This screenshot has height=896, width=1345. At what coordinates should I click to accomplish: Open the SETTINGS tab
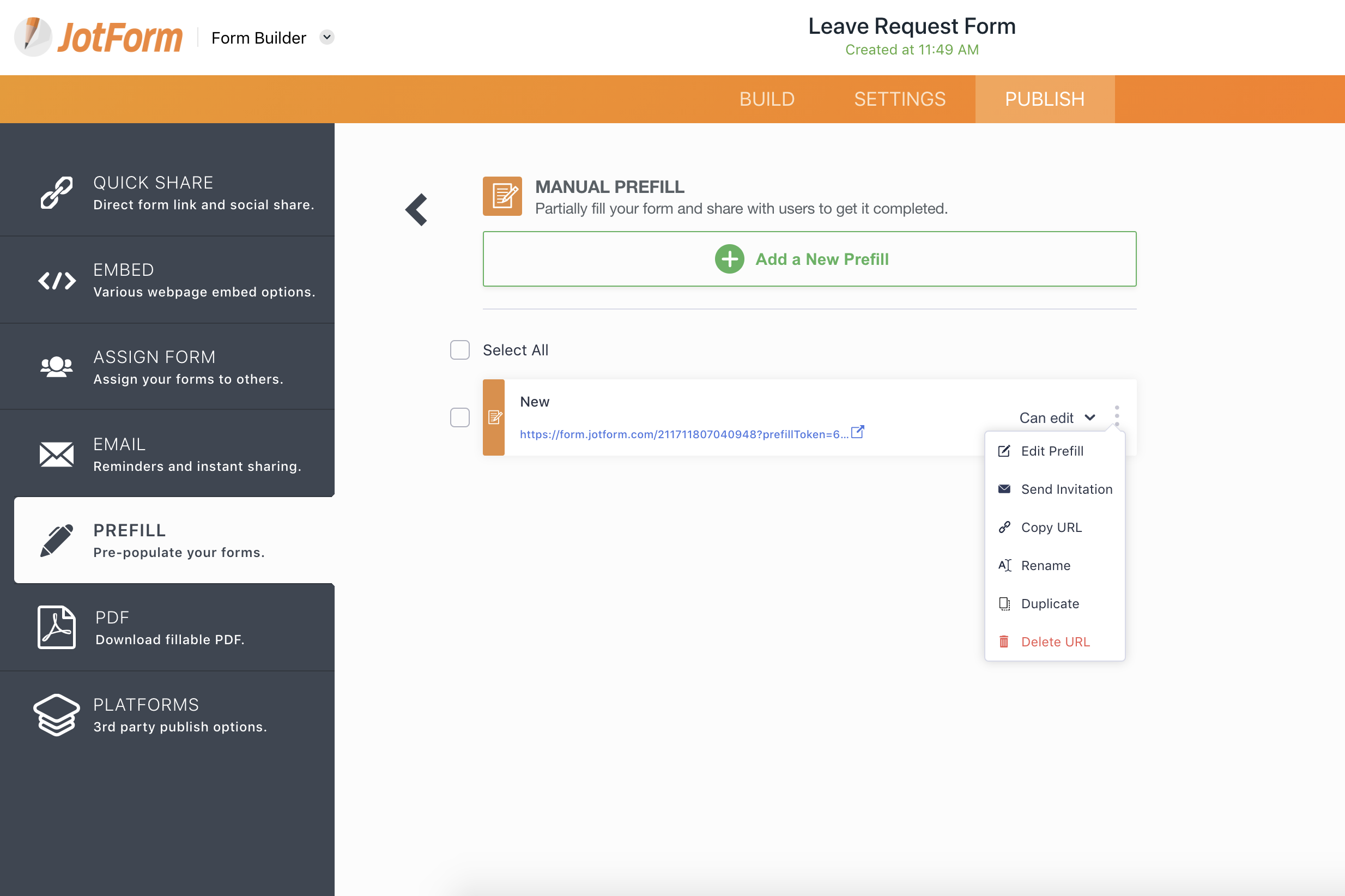coord(899,99)
